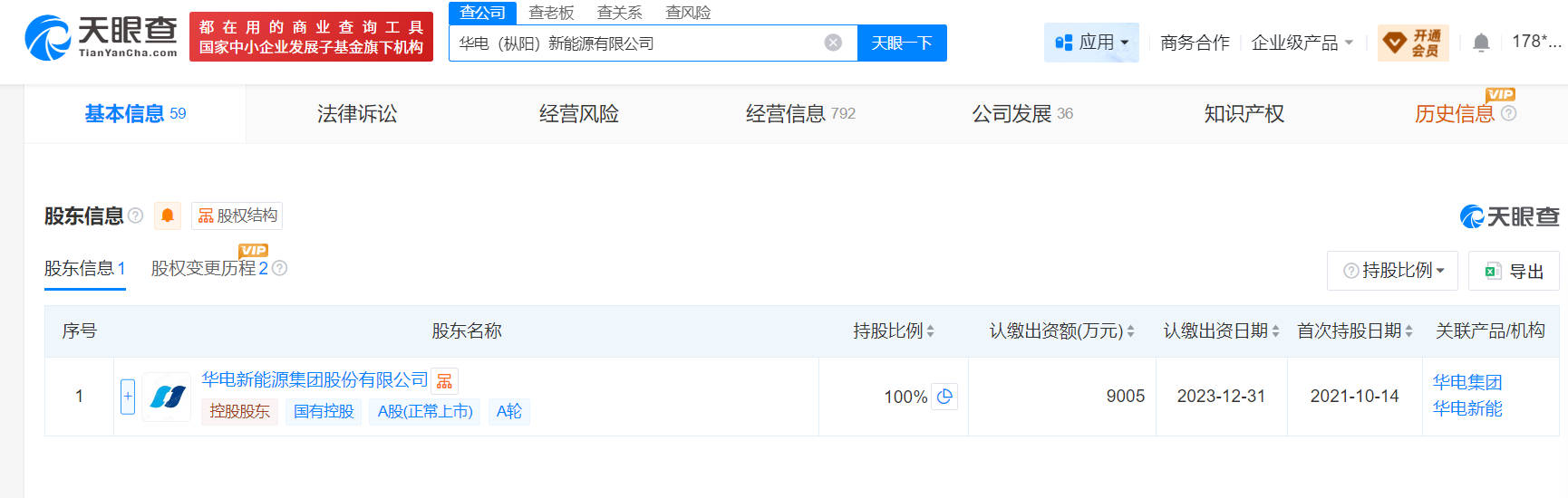Switch to 查风险 search tab
The image size is (1568, 498).
(x=688, y=13)
